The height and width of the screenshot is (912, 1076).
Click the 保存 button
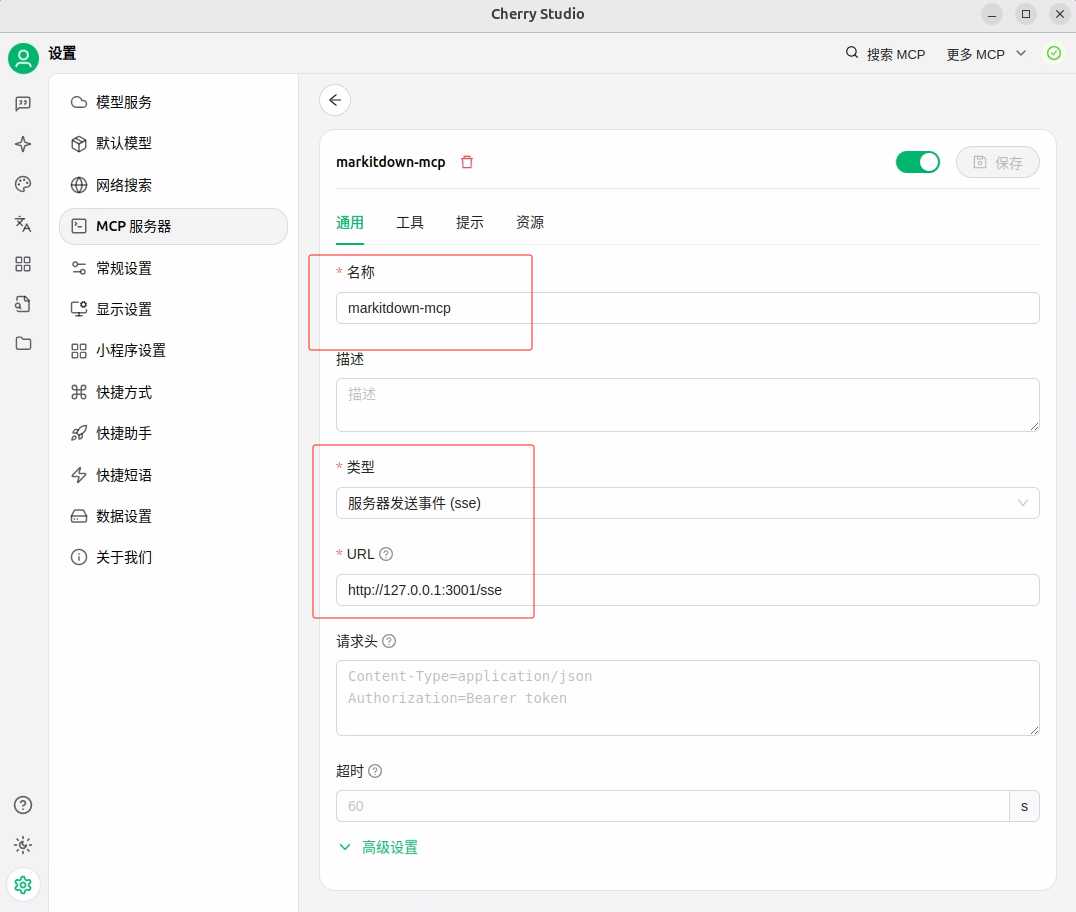coord(998,163)
